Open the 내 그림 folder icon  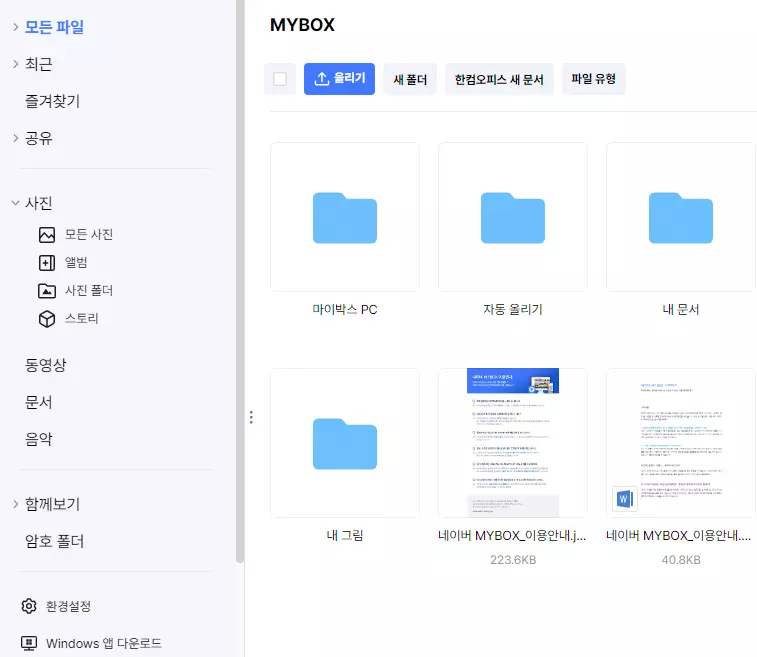click(x=345, y=444)
